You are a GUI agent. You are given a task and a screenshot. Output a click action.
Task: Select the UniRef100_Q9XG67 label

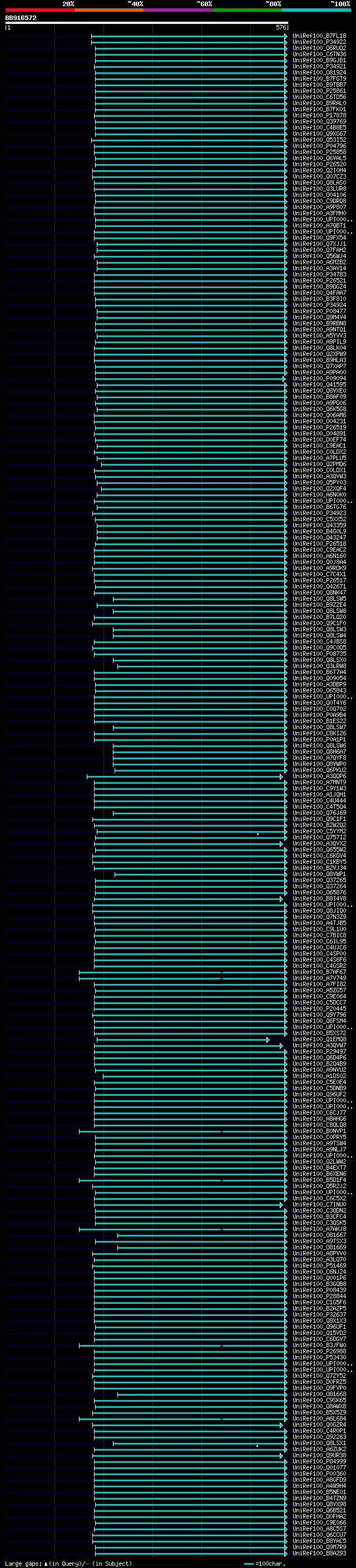coord(319,134)
